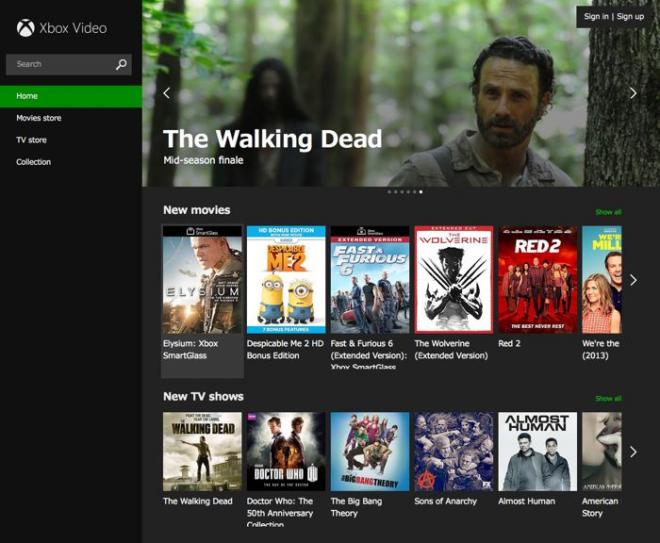Show all new movies
Viewport: 660px width, 543px height.
point(608,212)
